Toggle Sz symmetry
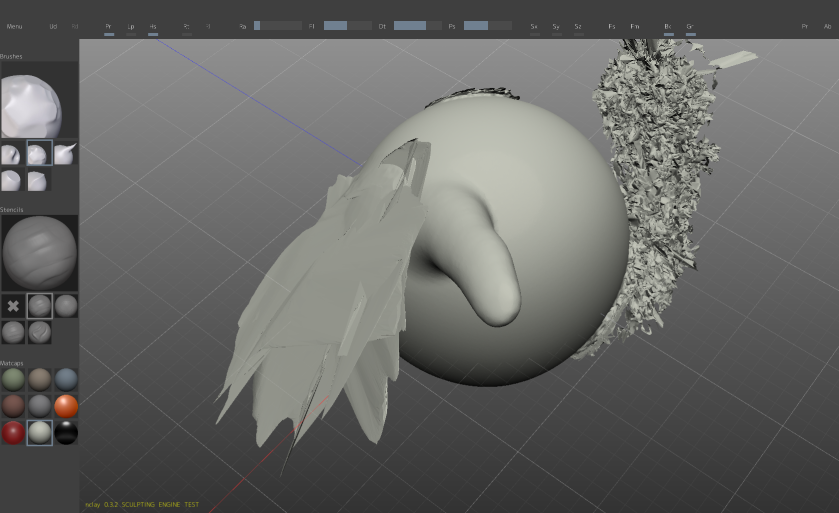Image resolution: width=839 pixels, height=513 pixels. [x=578, y=27]
